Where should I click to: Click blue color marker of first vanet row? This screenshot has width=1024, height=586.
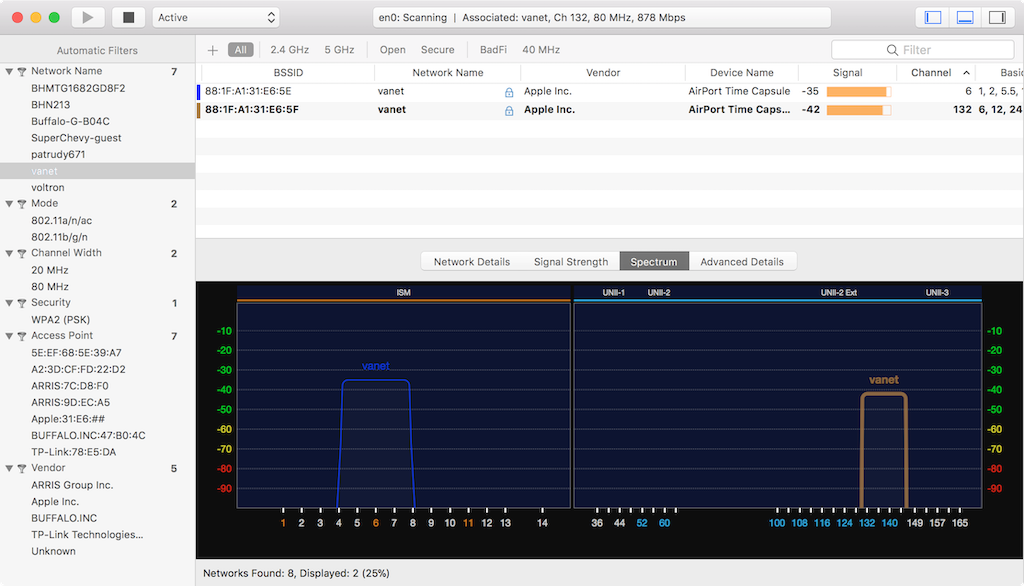[199, 91]
